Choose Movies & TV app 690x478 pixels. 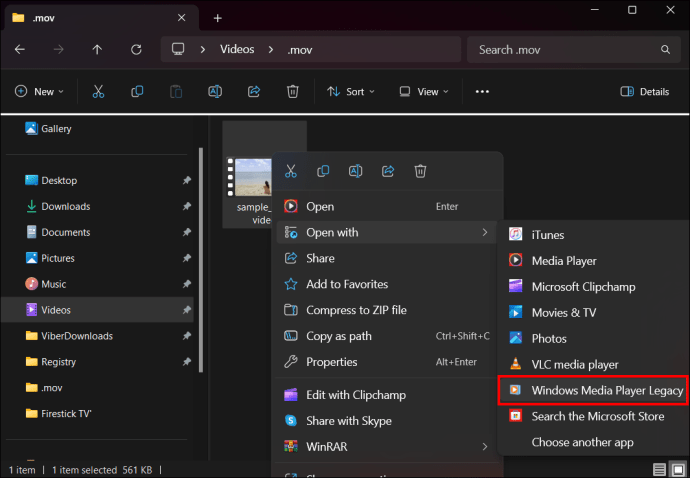(592, 313)
